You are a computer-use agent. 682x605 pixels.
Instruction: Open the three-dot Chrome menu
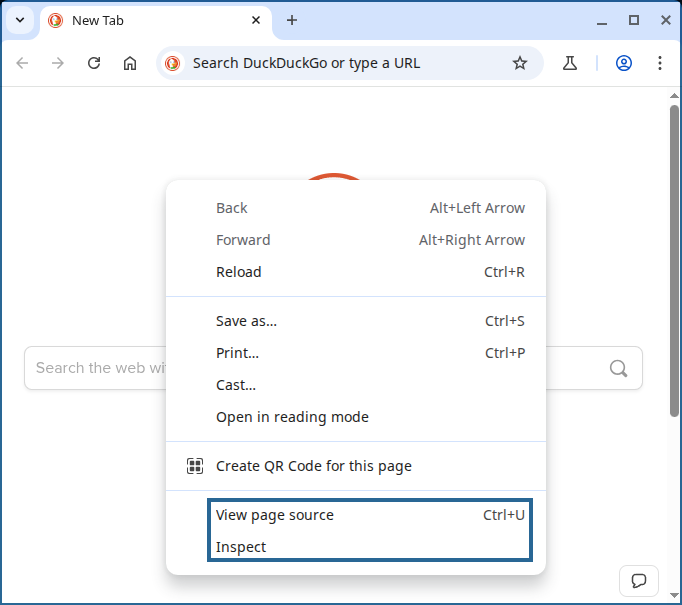pos(659,63)
